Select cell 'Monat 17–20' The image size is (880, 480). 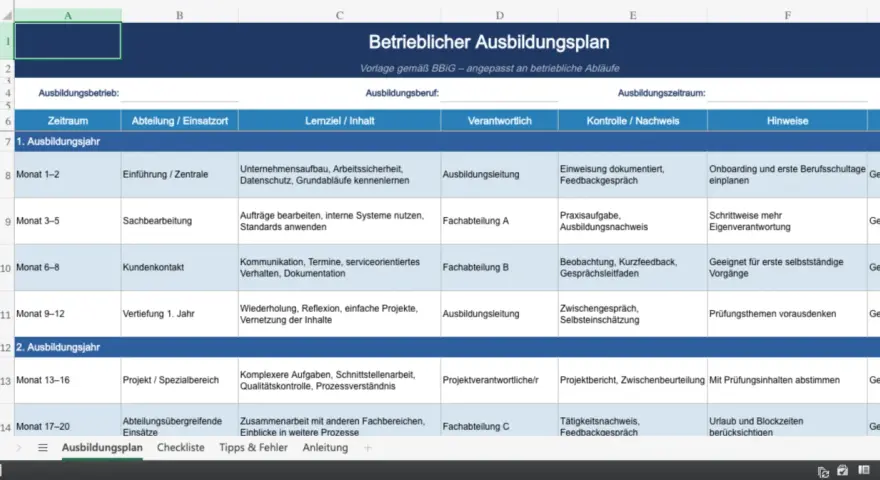click(x=68, y=420)
